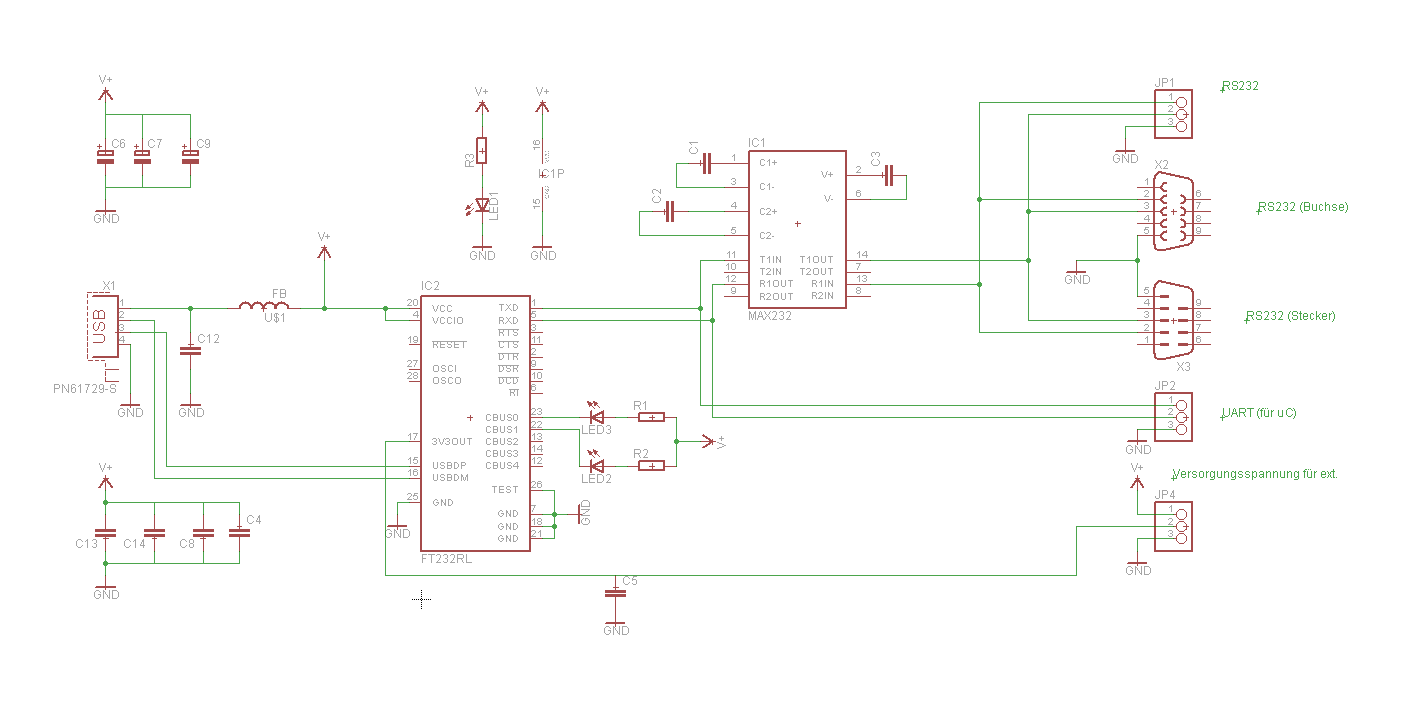Image resolution: width=1410 pixels, height=708 pixels.
Task: Click the IC1 reference designator
Action: click(757, 142)
